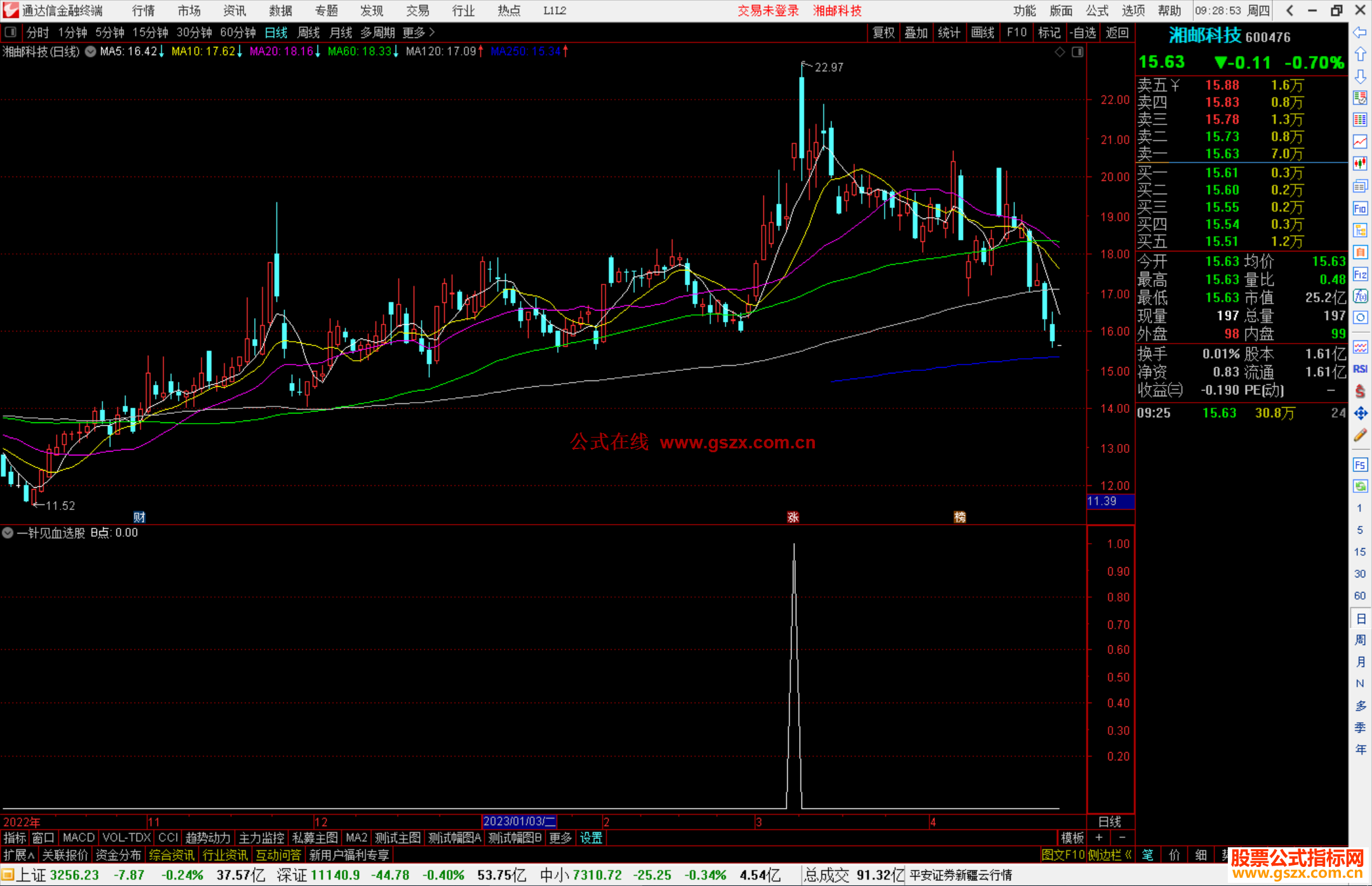
Task: Select the 15 minute period in sidebar
Action: coord(1360,552)
